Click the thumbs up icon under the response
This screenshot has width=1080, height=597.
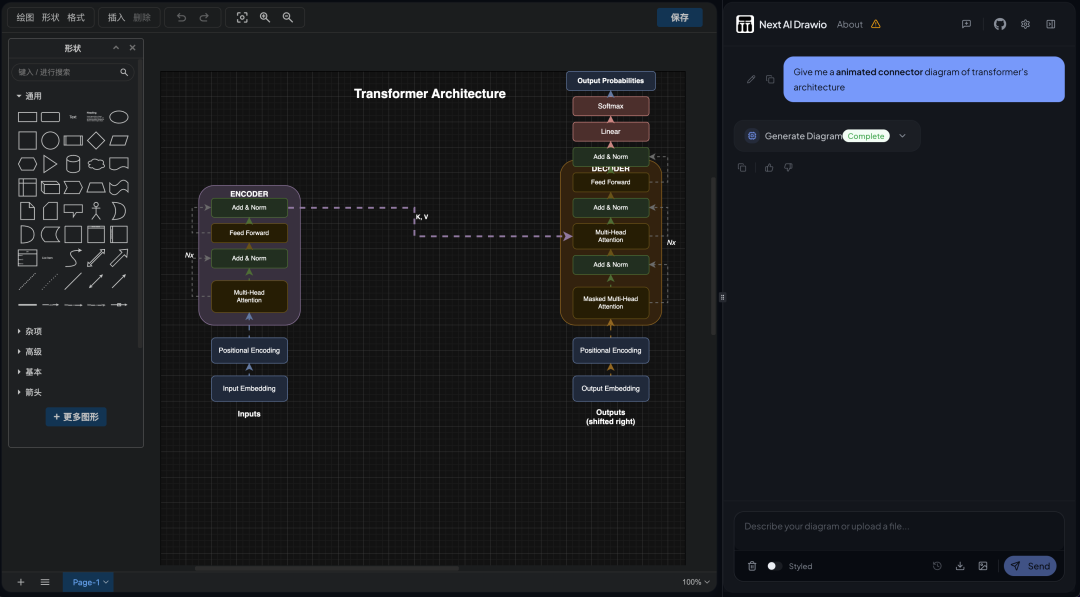[x=769, y=167]
